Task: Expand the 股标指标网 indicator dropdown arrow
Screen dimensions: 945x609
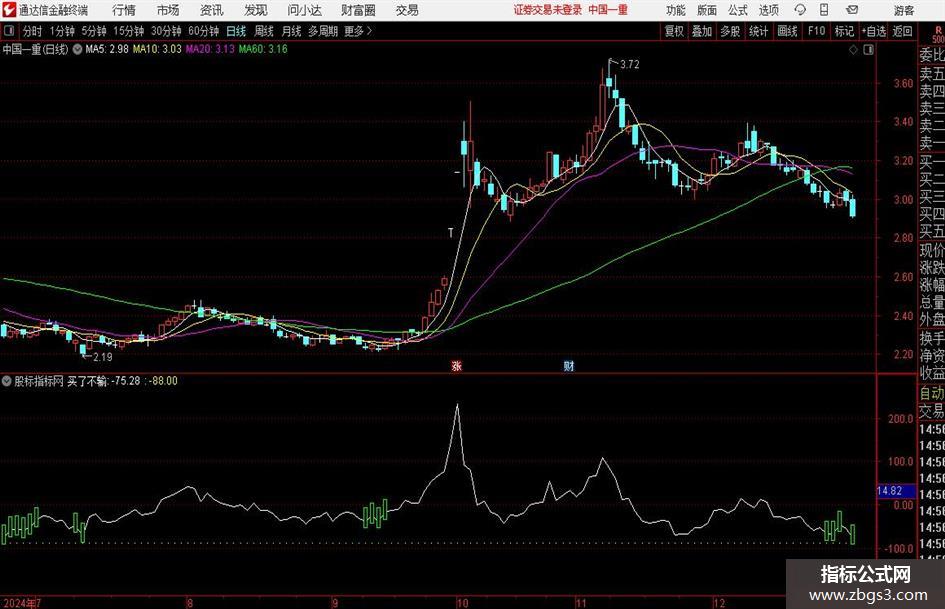Action: click(7, 381)
